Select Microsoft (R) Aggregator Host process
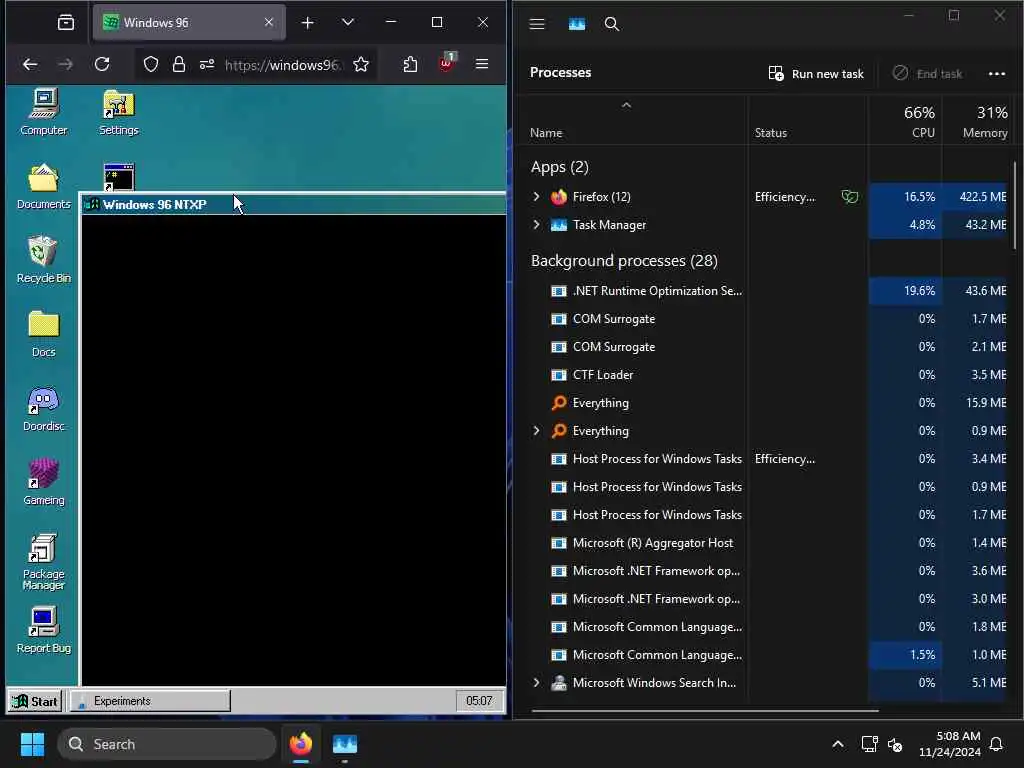 [x=764, y=543]
